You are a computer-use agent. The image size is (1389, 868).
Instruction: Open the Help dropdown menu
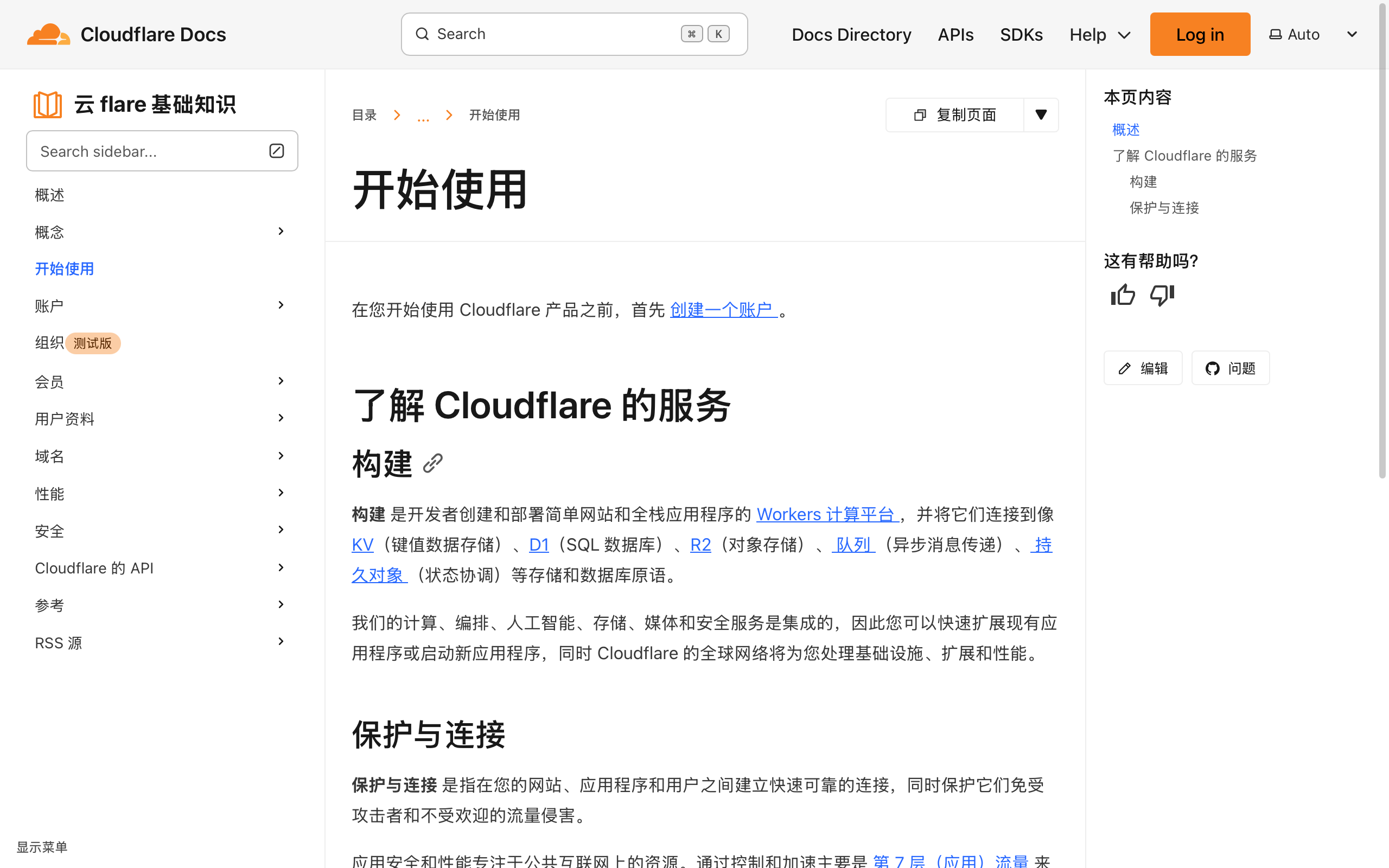[1099, 34]
